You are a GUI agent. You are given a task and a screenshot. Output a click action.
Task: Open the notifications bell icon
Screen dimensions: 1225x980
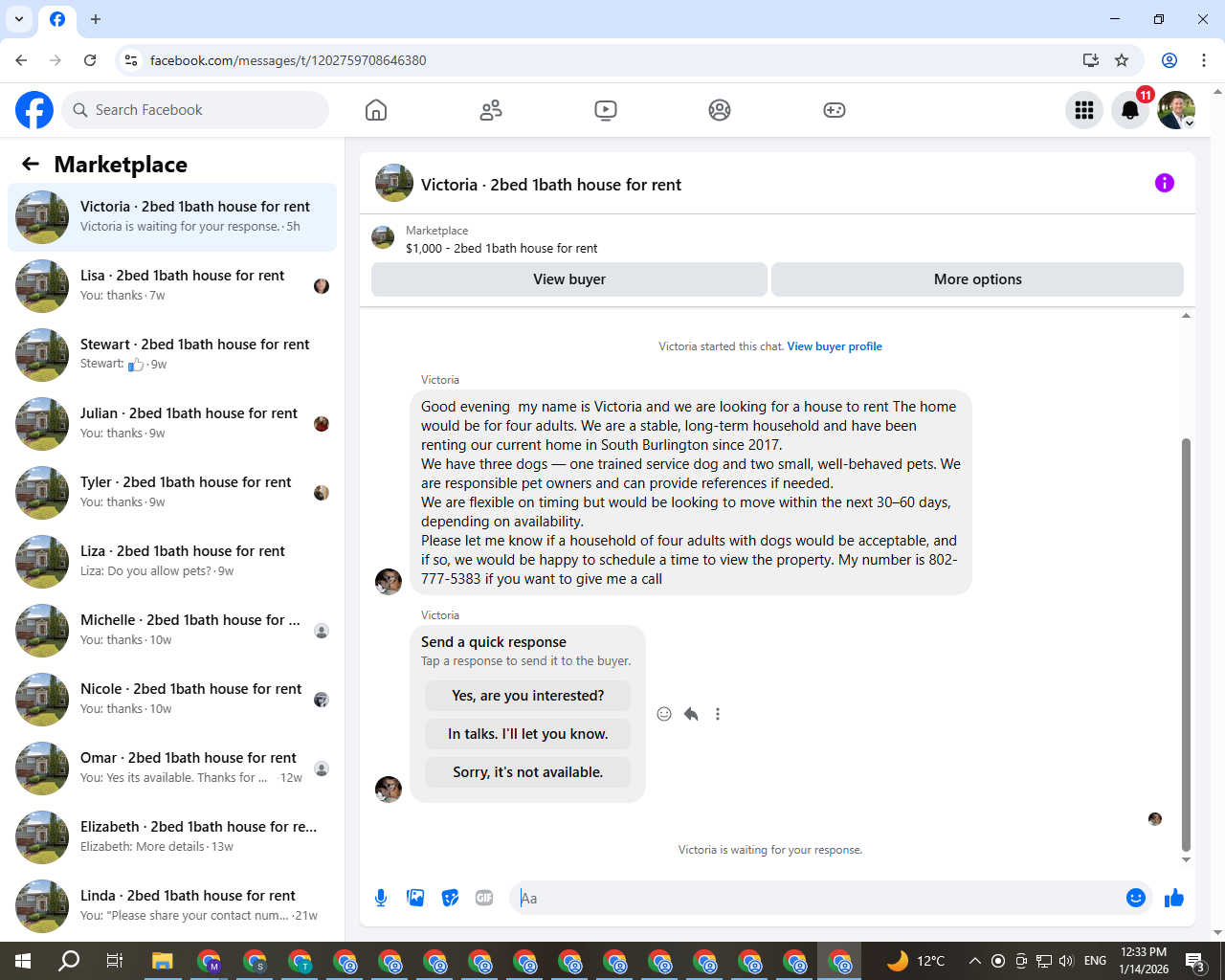pos(1130,110)
